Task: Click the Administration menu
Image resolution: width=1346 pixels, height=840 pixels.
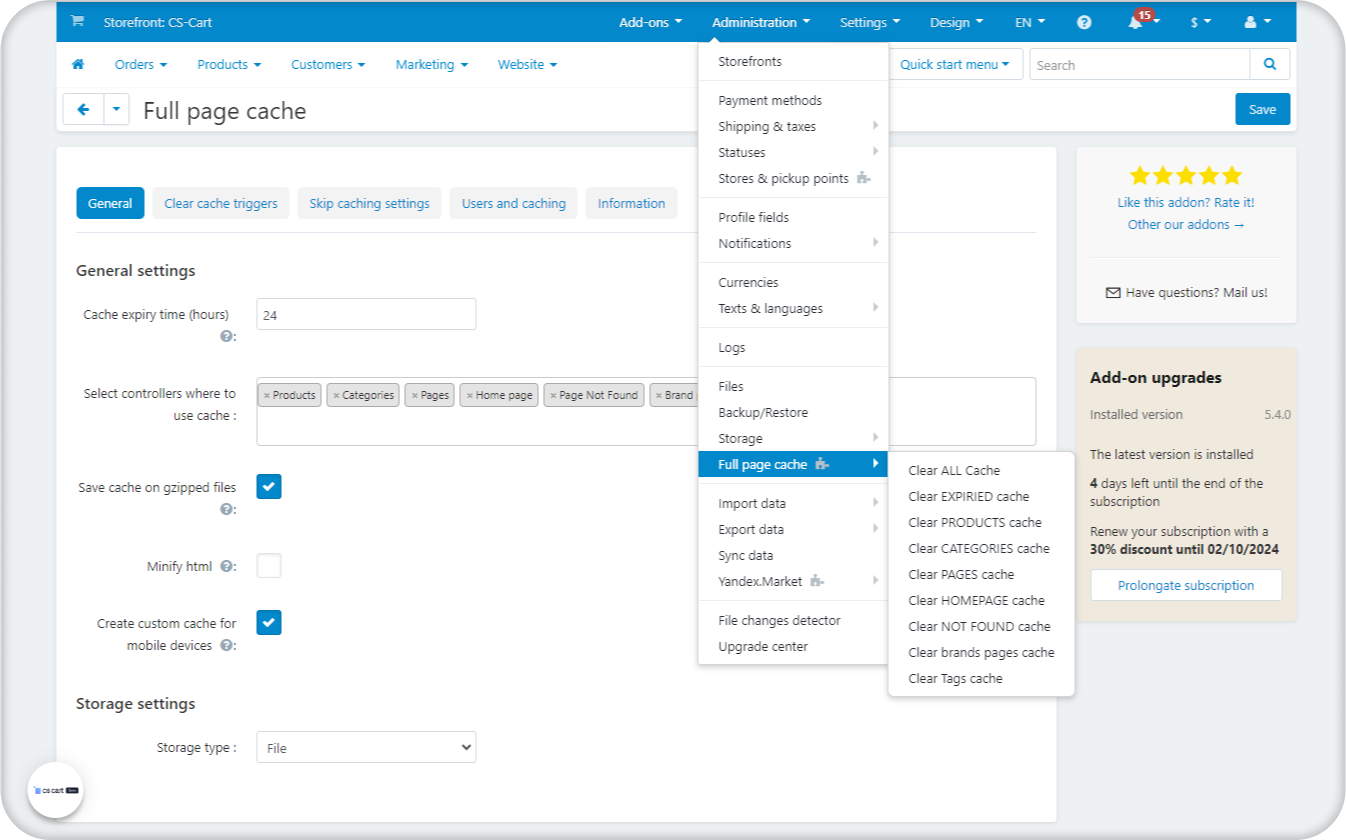Action: (x=761, y=22)
